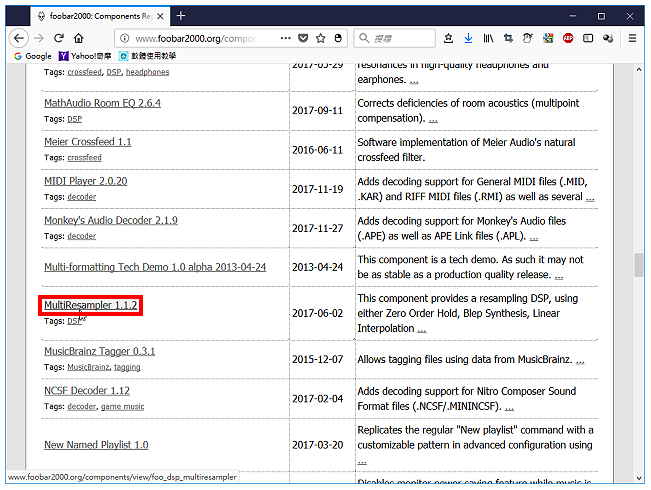Click the scrollbar down arrow

639,478
